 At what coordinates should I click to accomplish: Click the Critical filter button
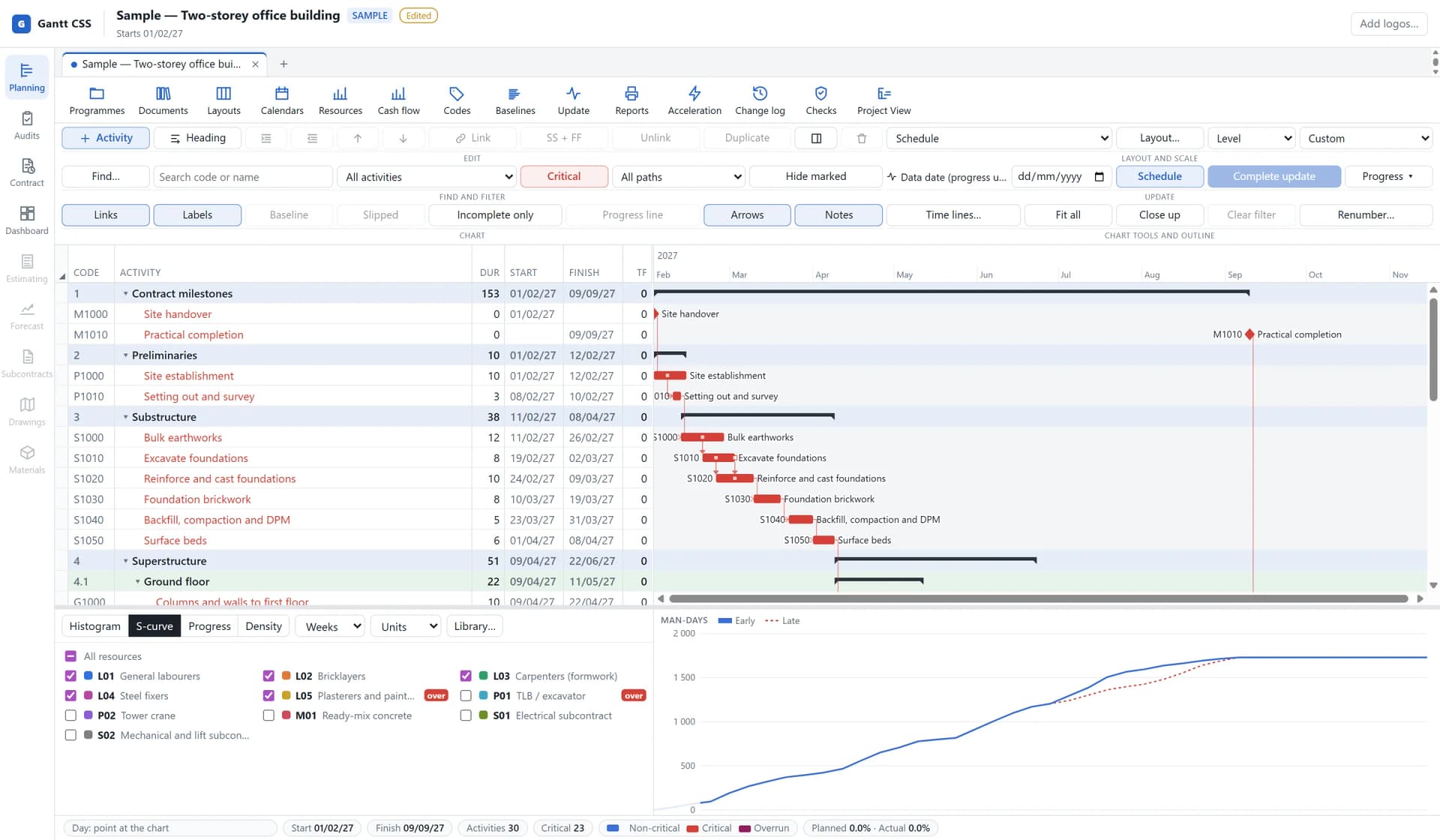pyautogui.click(x=563, y=176)
